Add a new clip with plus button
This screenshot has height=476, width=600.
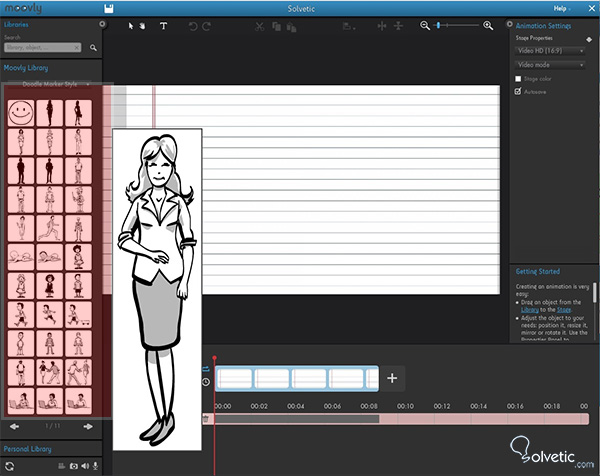(x=392, y=378)
